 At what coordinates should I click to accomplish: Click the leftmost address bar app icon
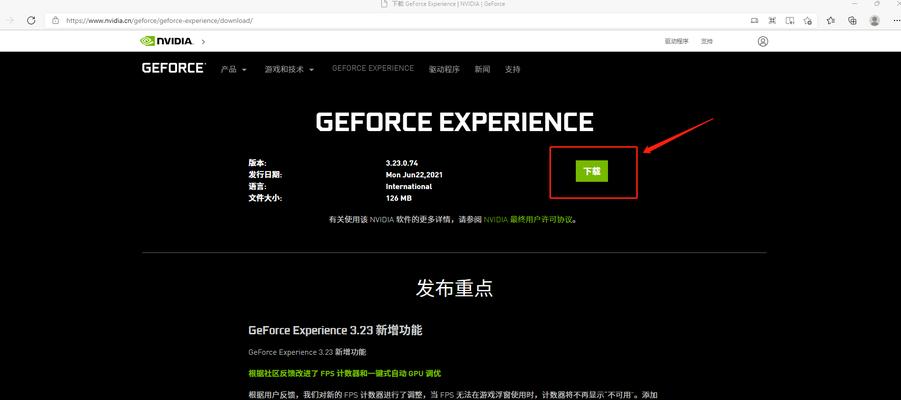point(754,20)
